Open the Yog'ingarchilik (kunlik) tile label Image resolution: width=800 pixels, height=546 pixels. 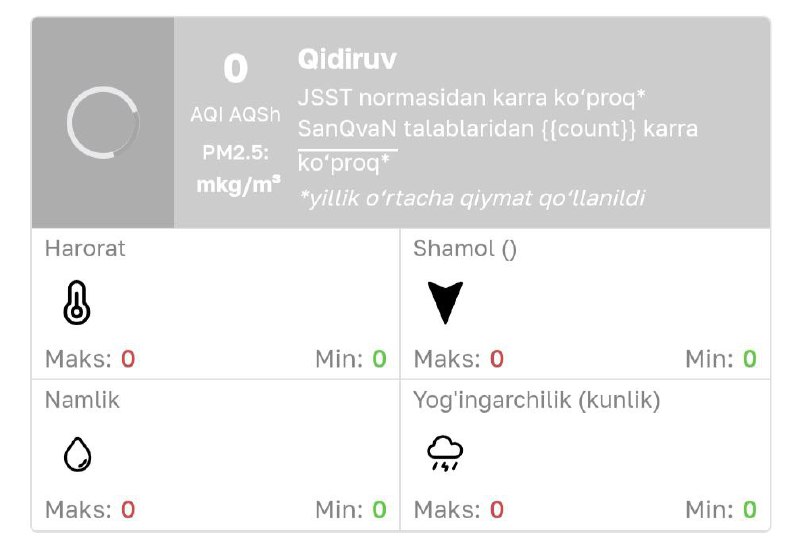point(537,400)
